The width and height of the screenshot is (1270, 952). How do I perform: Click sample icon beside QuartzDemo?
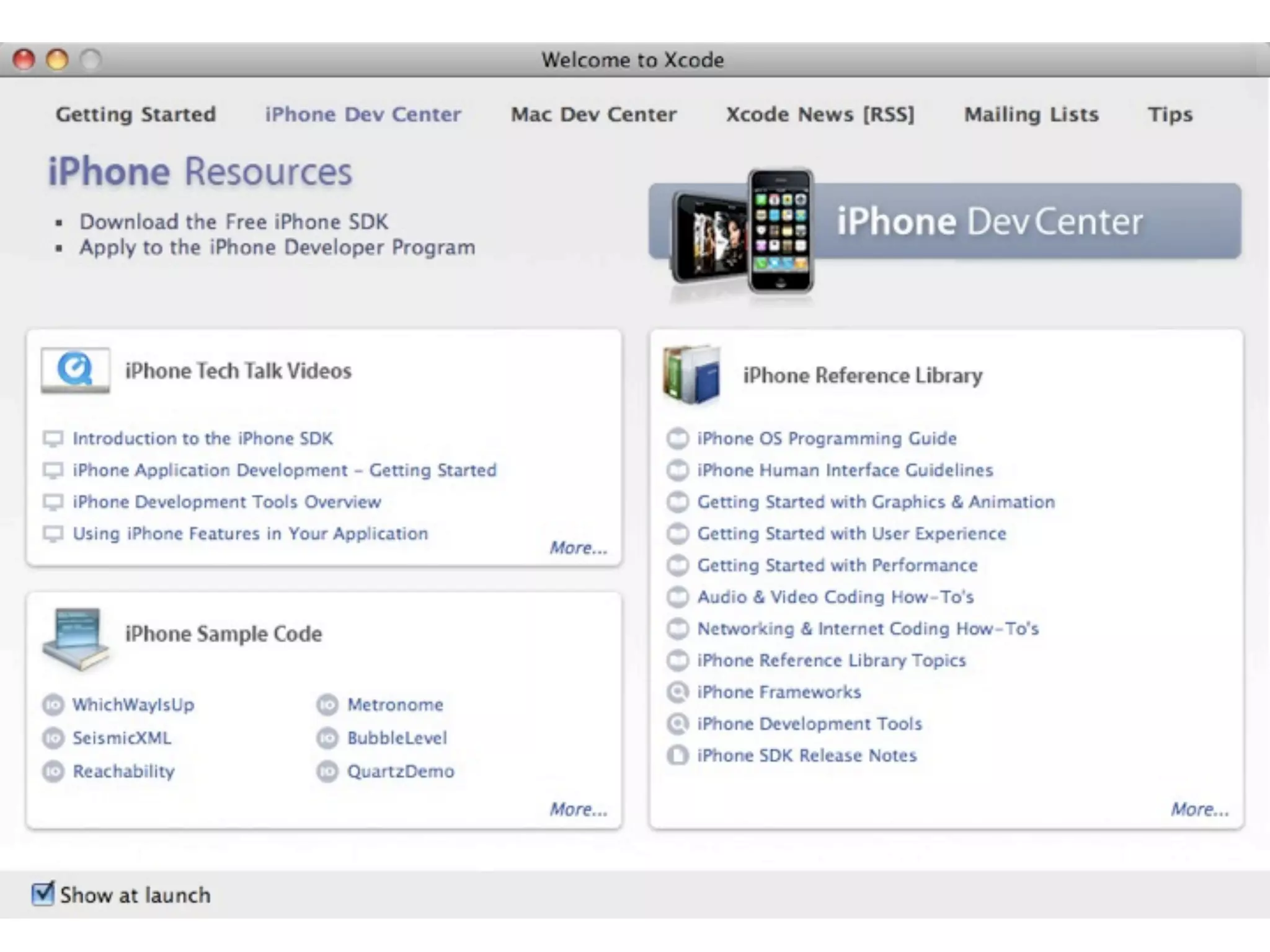327,772
